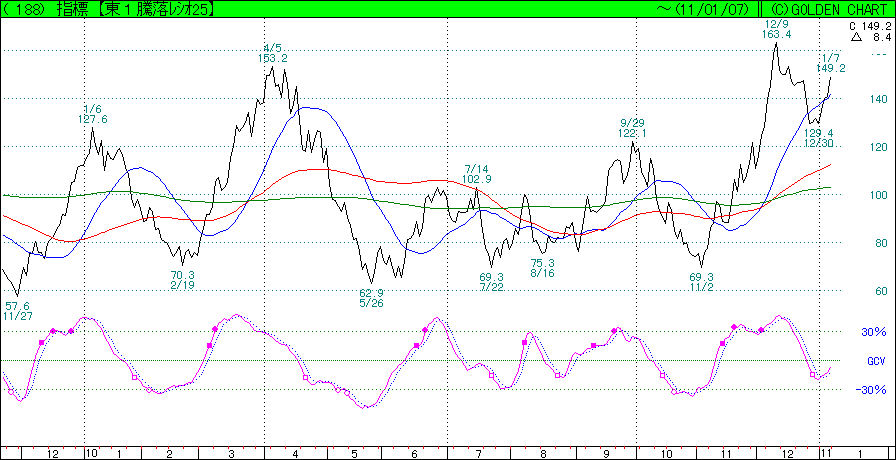Viewport: 896px width, 460px height.
Task: Click the chart title 指標【東1騰落レシオ25】
Action: pos(132,8)
